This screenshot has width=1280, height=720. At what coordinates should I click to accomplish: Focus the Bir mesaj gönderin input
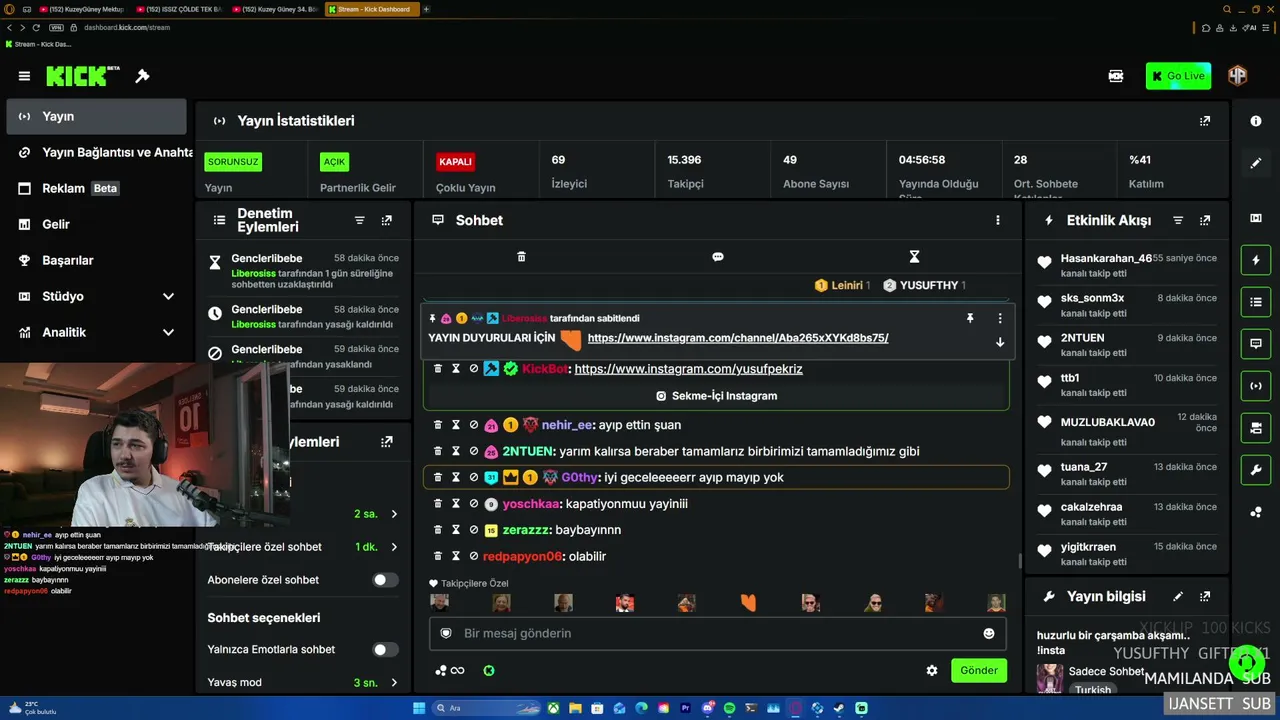(x=716, y=633)
